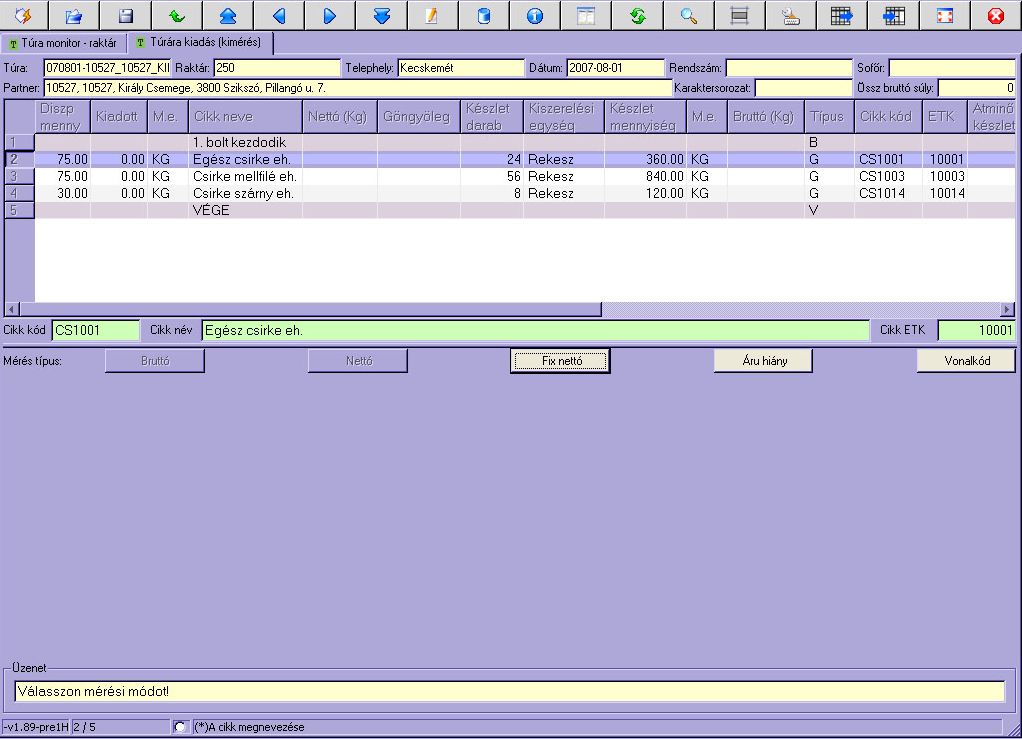The image size is (1022, 739).
Task: Click the save floppy disk icon
Action: [x=125, y=16]
